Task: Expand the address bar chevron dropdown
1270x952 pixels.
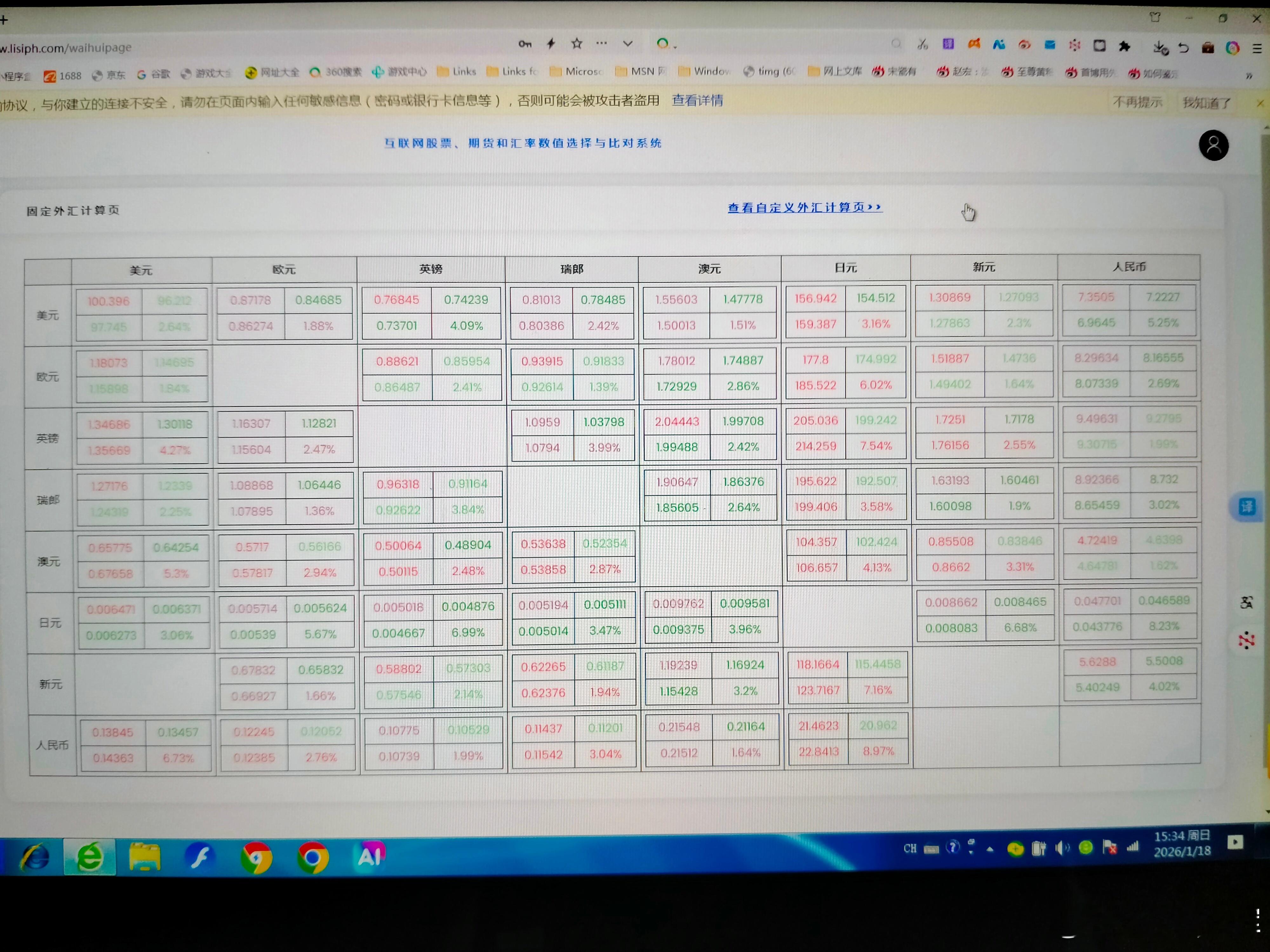Action: pos(627,43)
